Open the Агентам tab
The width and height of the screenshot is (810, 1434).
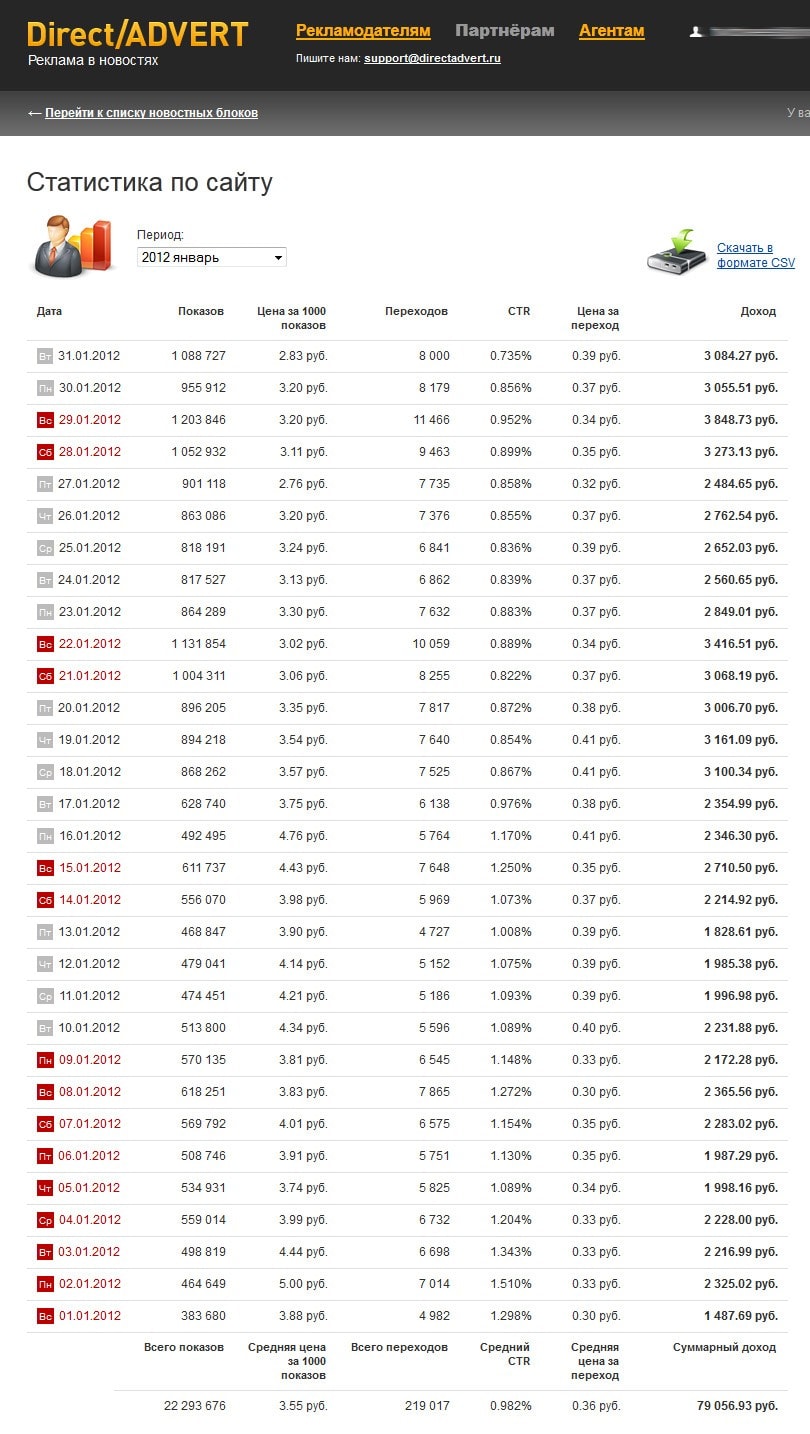(x=611, y=31)
